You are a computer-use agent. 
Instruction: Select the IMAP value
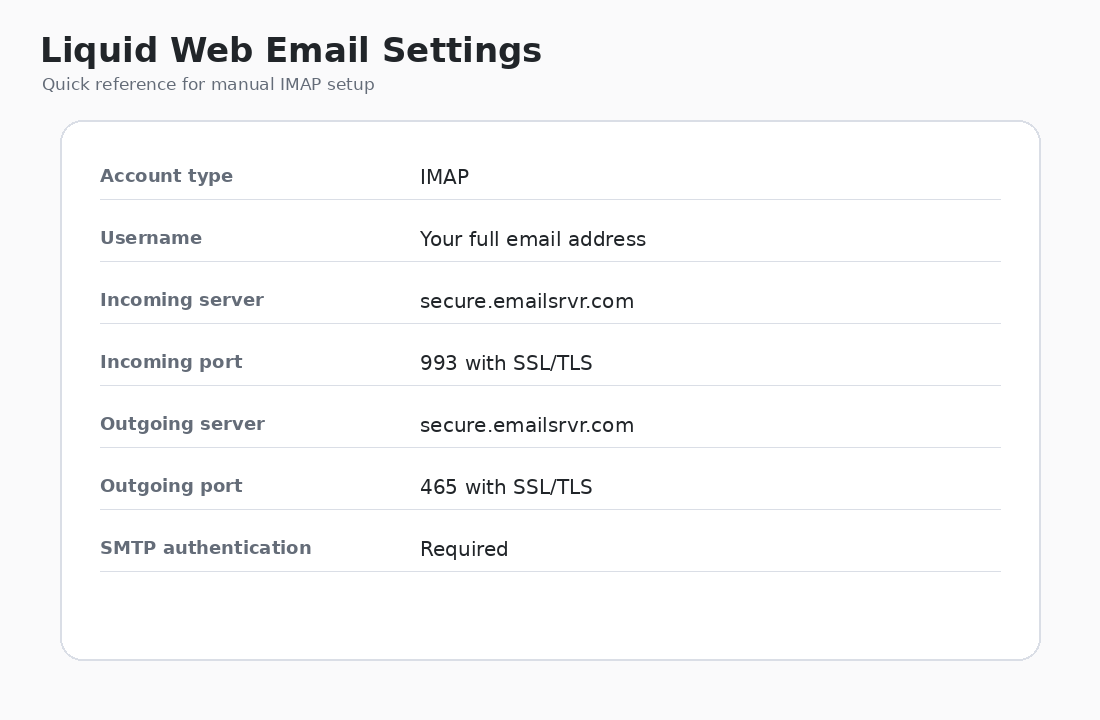[444, 177]
